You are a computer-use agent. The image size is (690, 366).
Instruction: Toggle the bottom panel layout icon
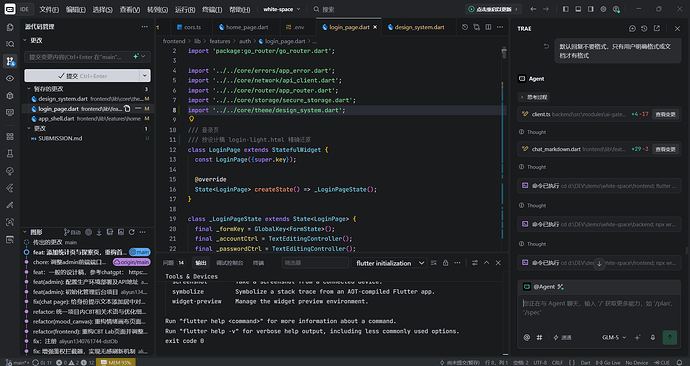coord(578,9)
